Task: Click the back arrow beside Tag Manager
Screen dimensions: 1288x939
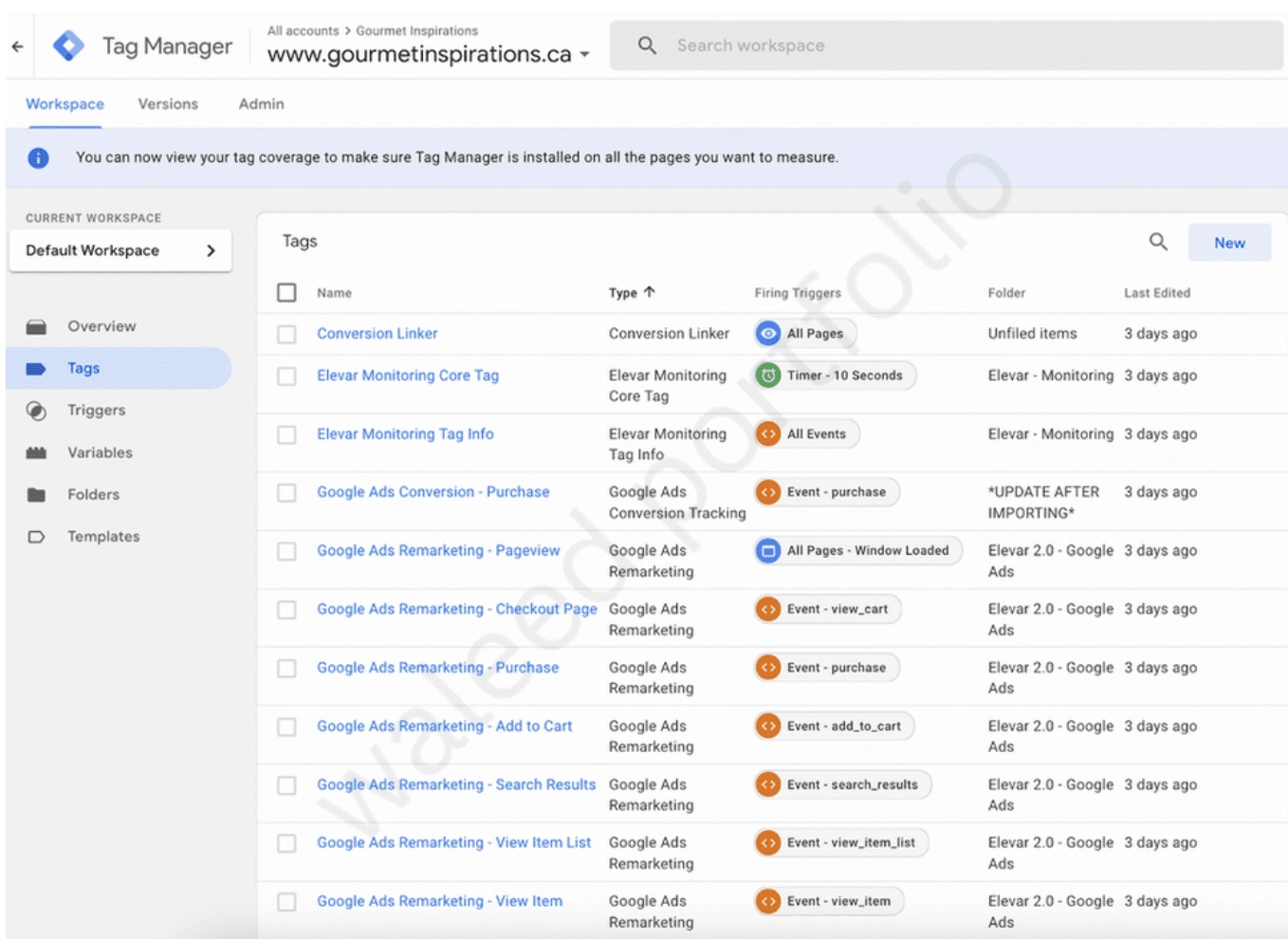Action: [17, 46]
